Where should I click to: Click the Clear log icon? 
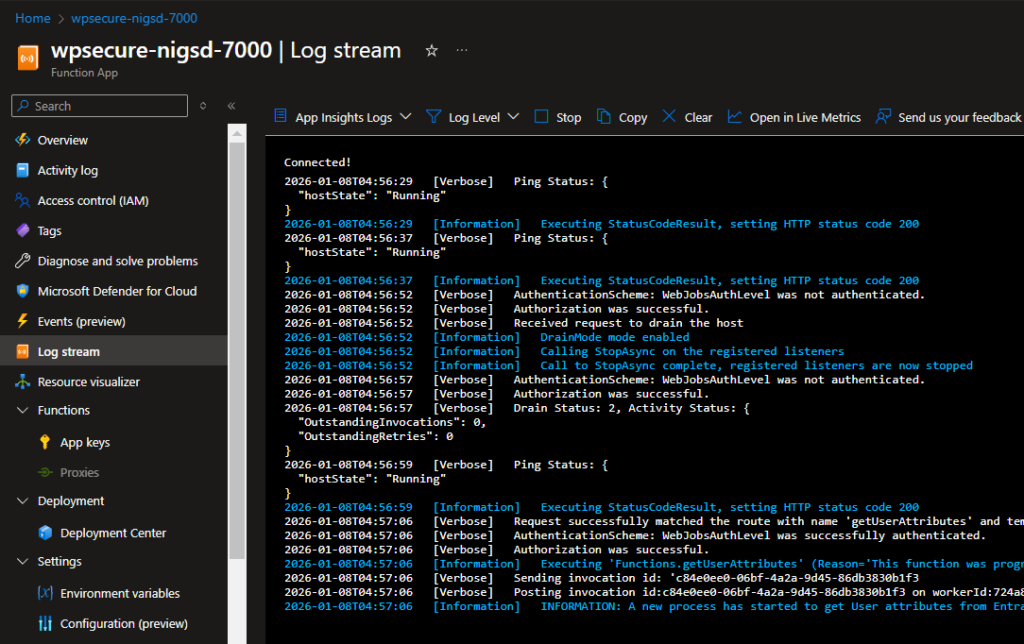tap(669, 117)
